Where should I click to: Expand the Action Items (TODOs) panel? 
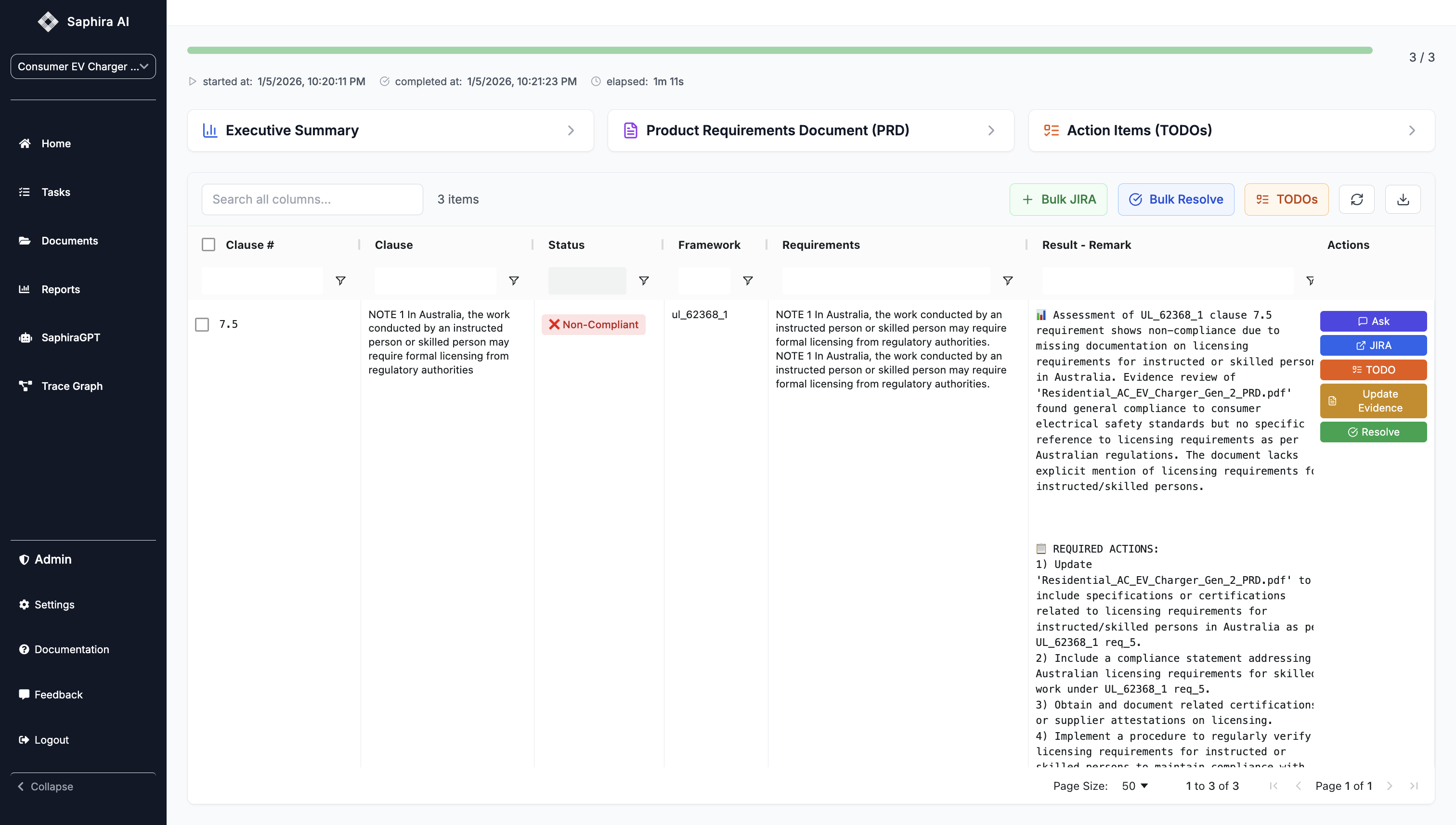pos(1231,130)
